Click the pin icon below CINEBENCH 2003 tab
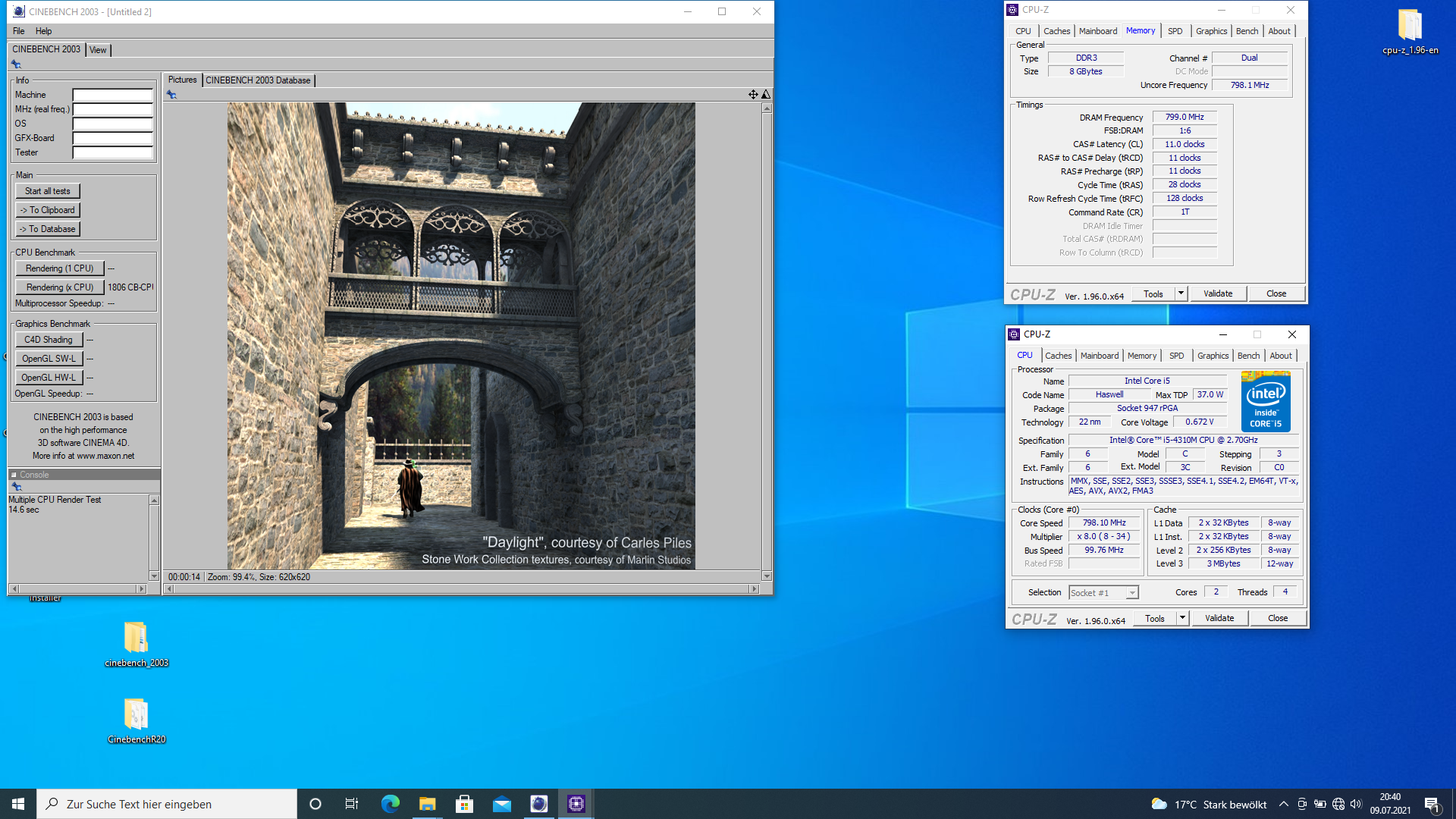Viewport: 1456px width, 819px height. (16, 64)
